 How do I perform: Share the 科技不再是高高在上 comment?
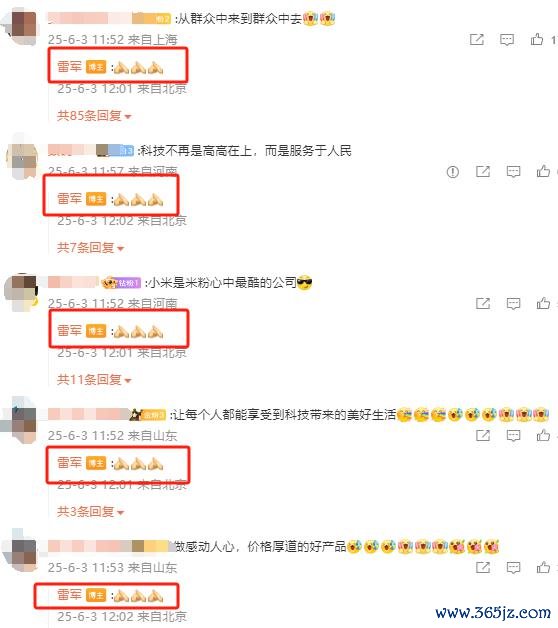click(x=483, y=172)
